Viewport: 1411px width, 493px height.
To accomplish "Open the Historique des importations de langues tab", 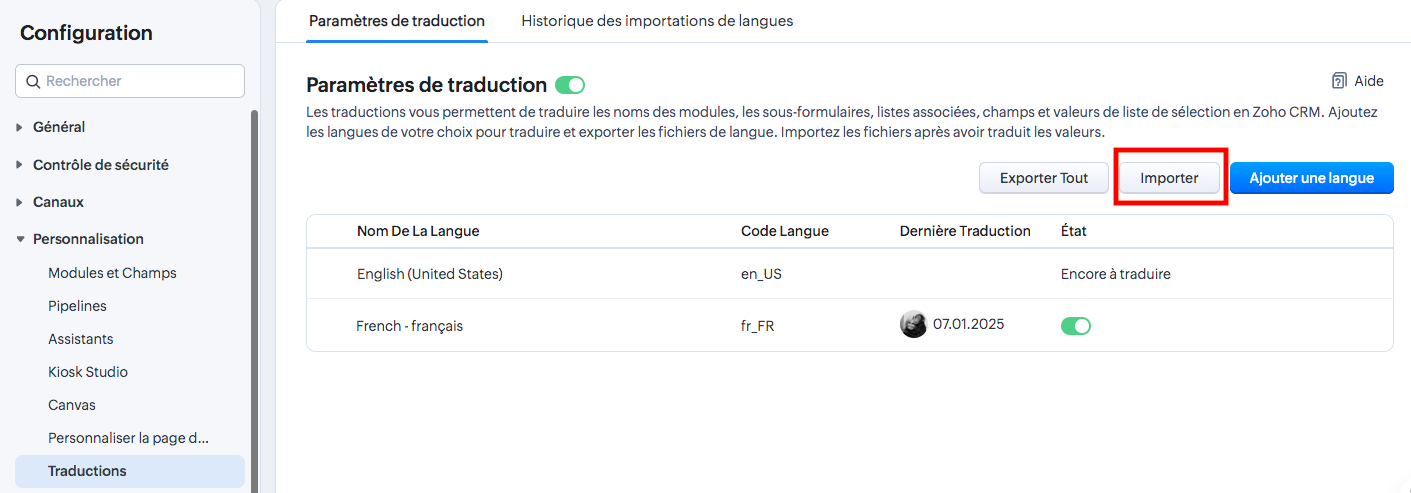I will [x=657, y=21].
